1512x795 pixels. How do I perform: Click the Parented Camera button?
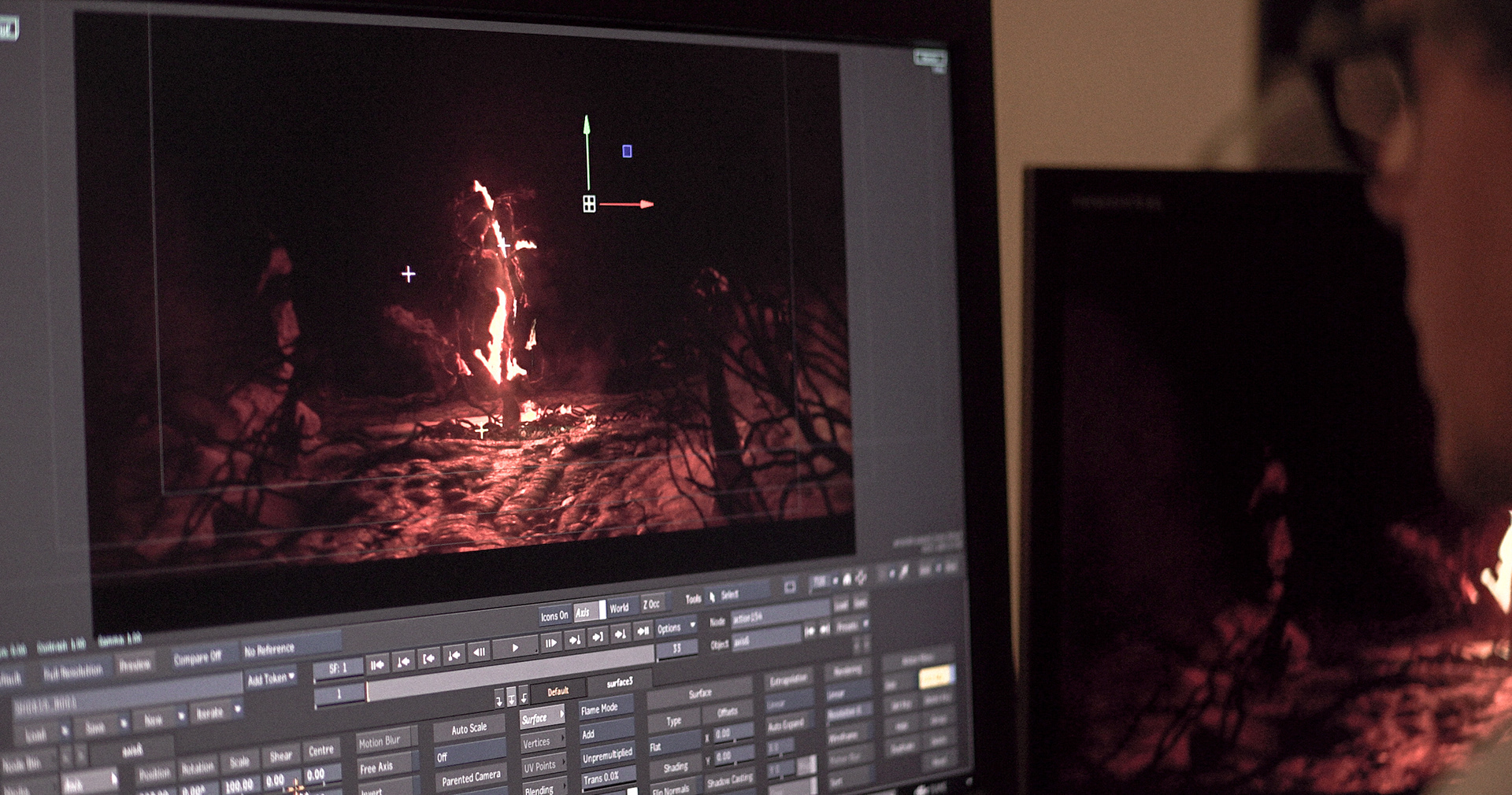coord(471,779)
